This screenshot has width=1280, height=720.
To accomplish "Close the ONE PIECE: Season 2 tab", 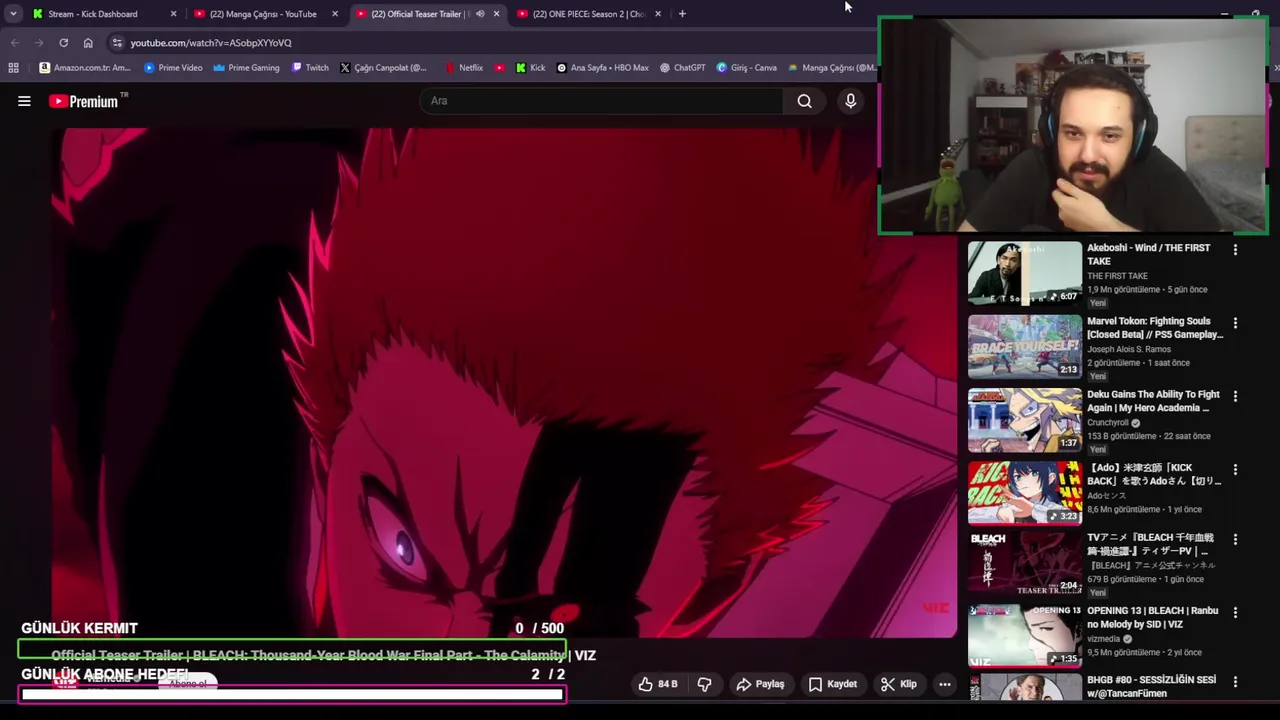I will point(658,14).
